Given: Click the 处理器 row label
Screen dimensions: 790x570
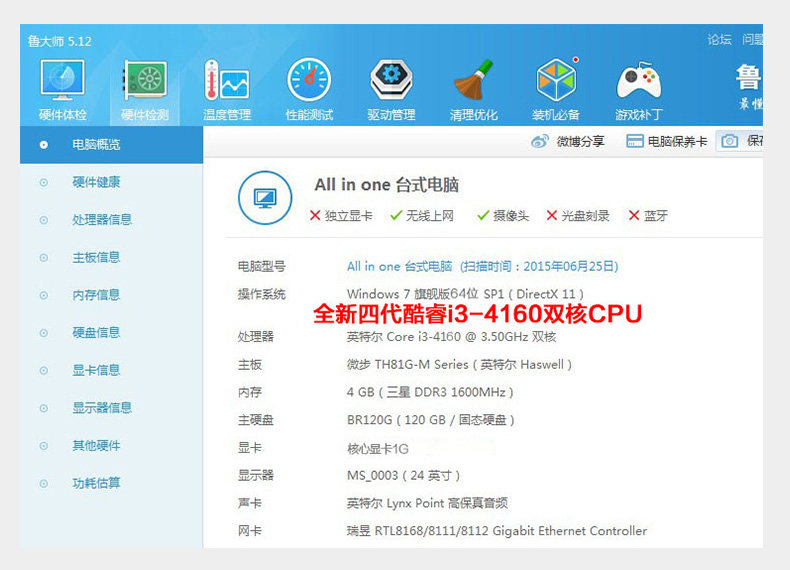Looking at the screenshot, I should [x=255, y=337].
